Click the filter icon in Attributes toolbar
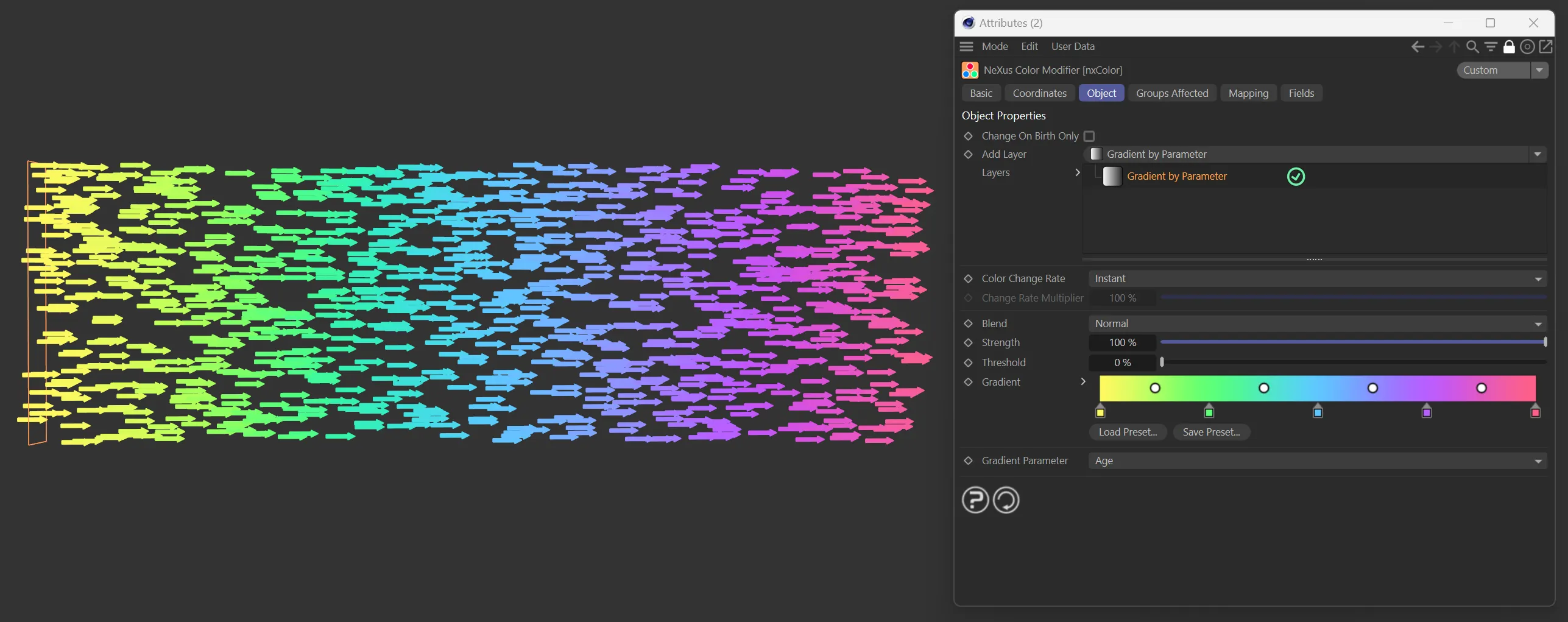Viewport: 1568px width, 622px height. click(x=1491, y=47)
